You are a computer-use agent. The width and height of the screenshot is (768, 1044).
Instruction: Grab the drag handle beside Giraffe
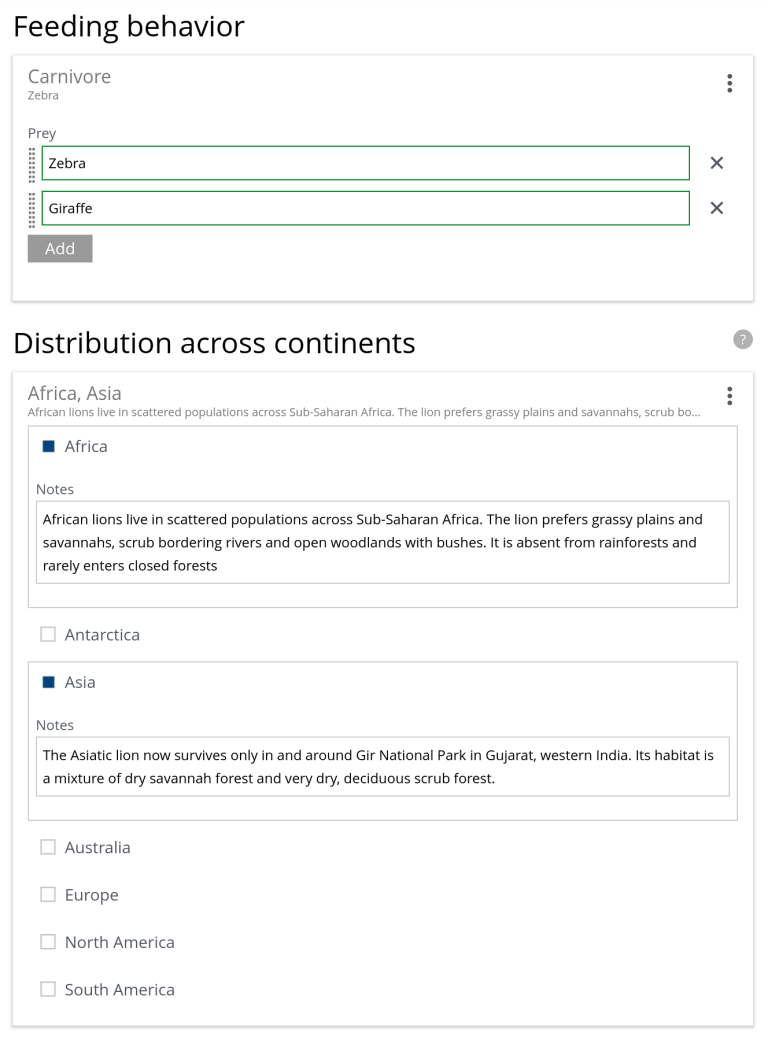pos(32,209)
